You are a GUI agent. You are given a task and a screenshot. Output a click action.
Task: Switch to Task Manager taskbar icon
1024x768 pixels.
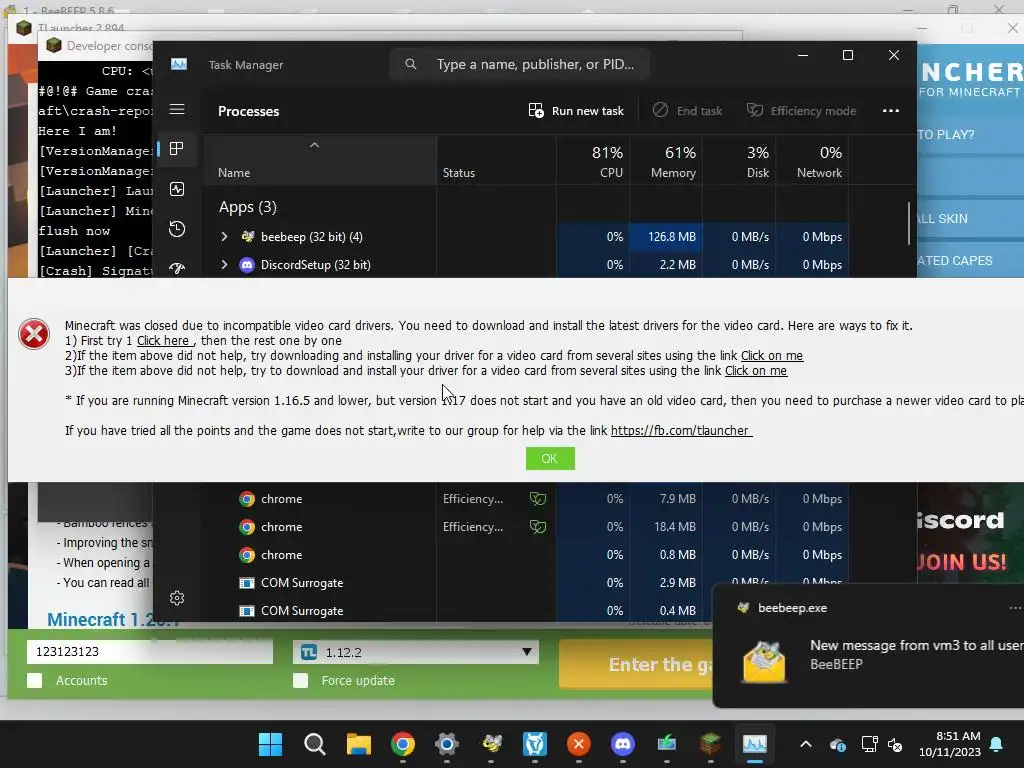click(x=754, y=744)
